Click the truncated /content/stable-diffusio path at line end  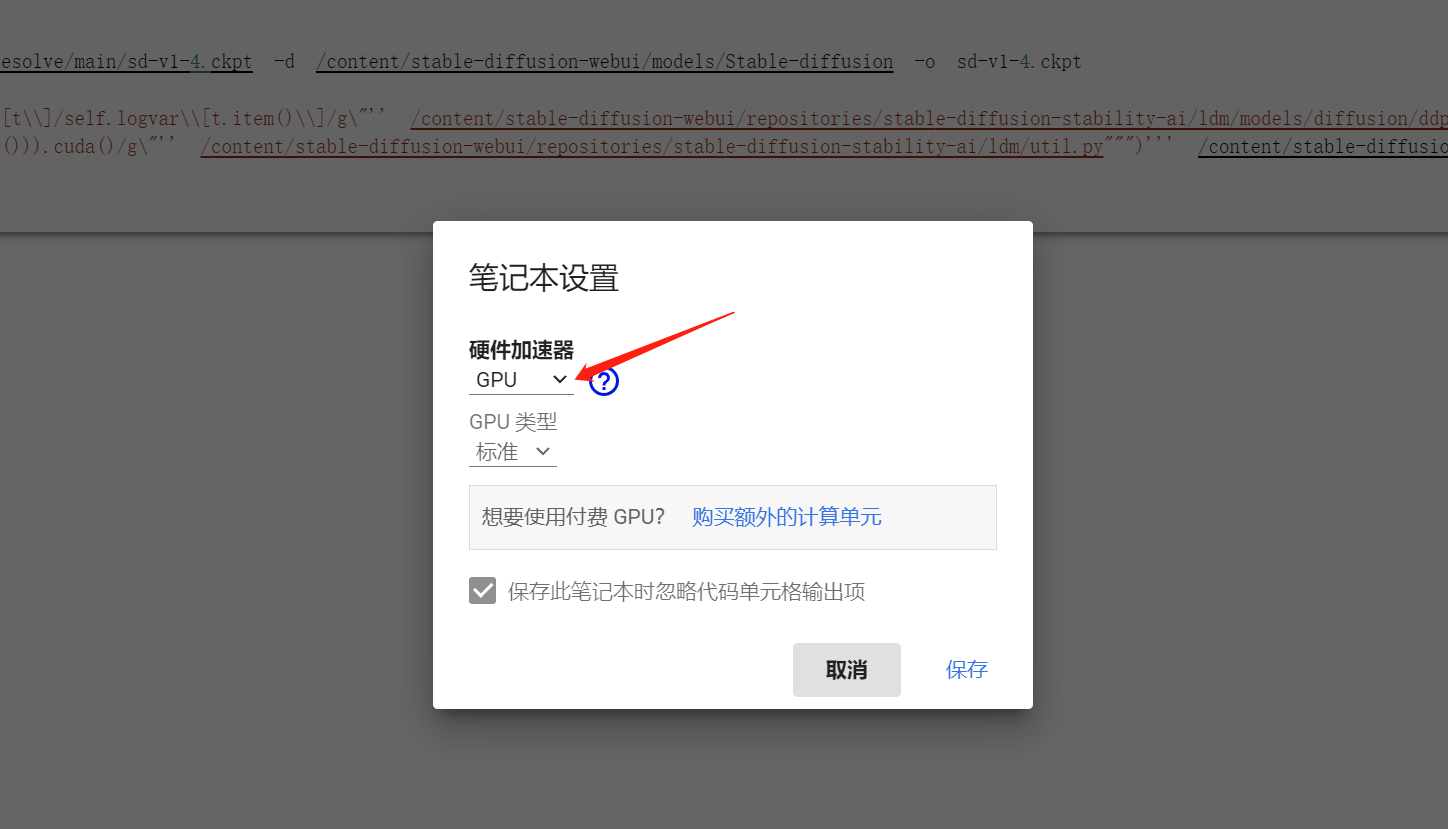(1322, 147)
